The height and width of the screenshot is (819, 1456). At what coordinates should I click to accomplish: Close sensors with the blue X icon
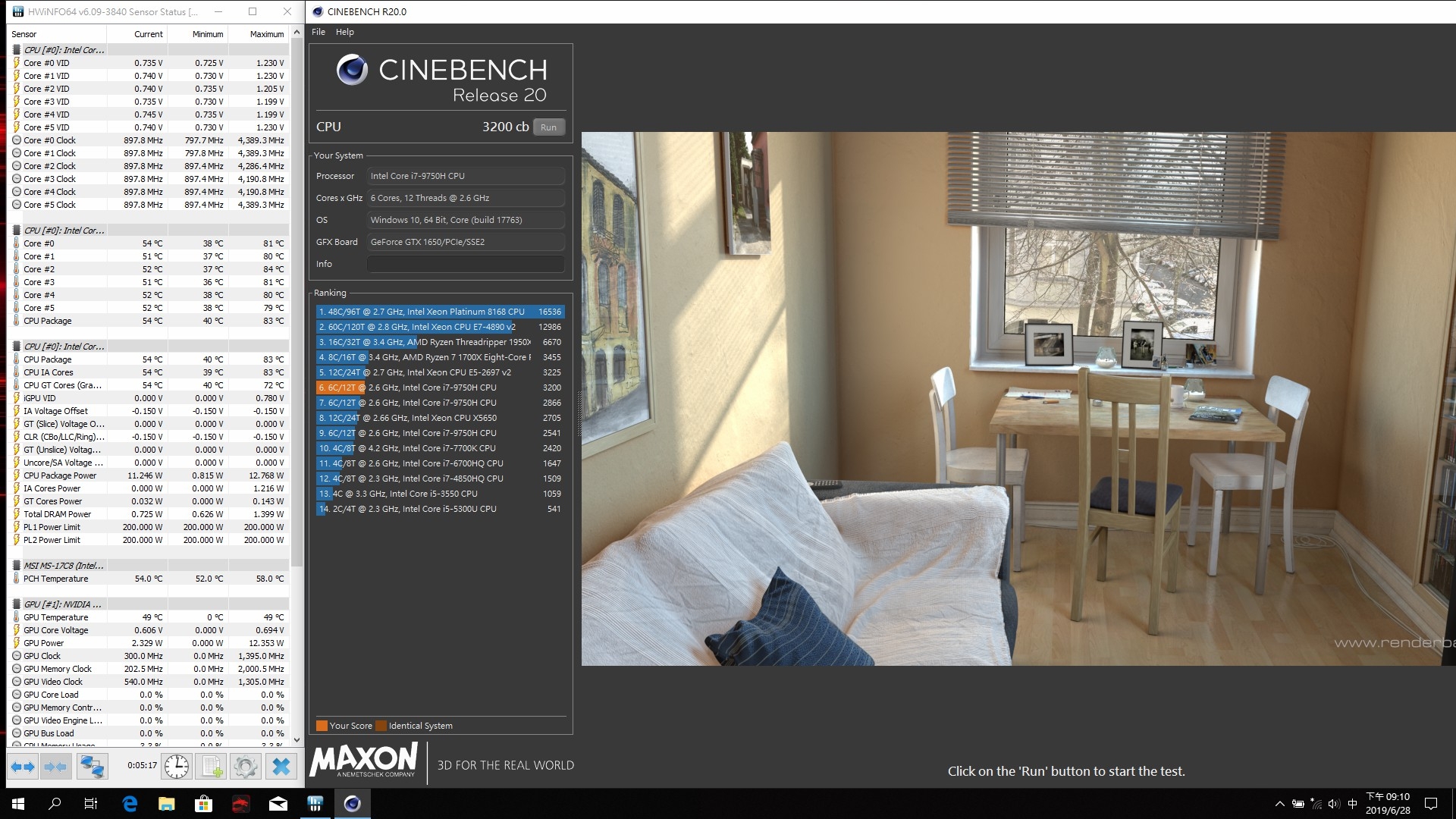click(x=281, y=767)
